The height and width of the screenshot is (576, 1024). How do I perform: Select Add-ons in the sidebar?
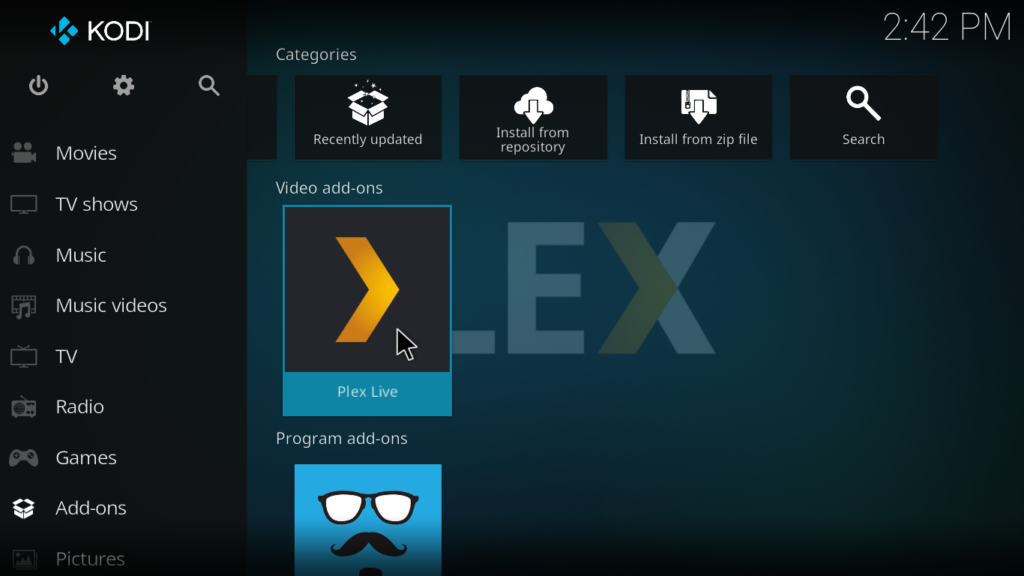(91, 508)
